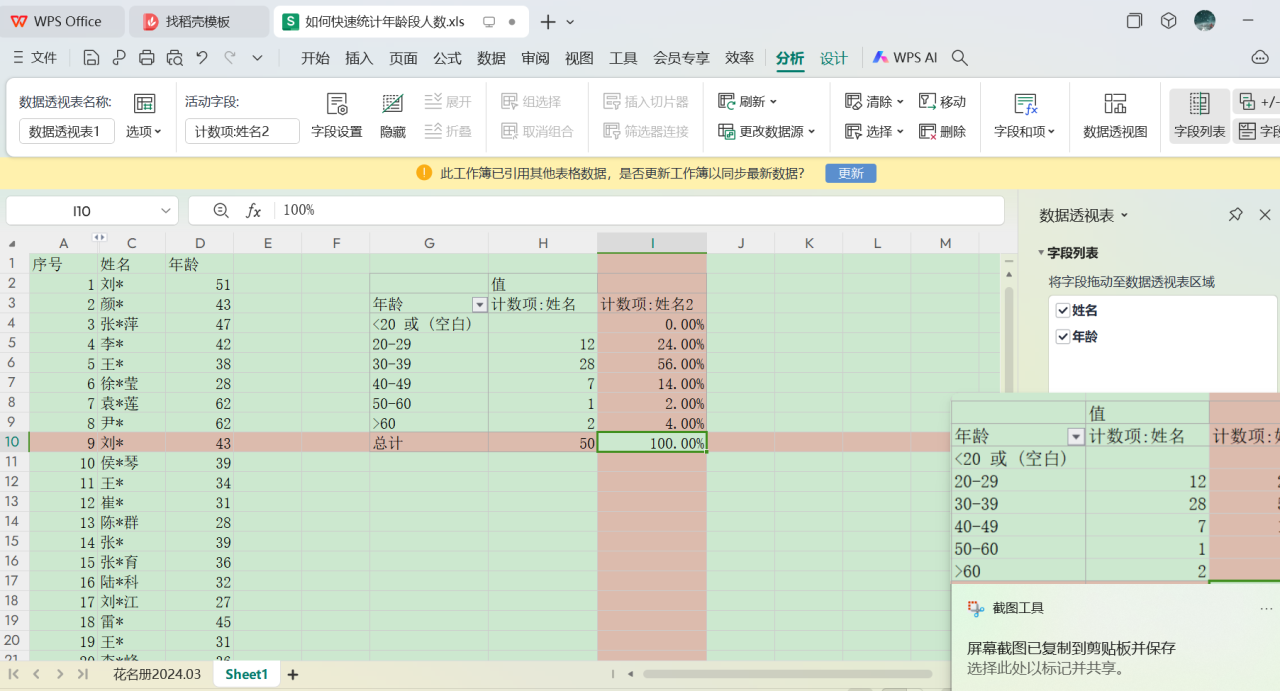Click the 移动 pivot table button
Image resolution: width=1280 pixels, height=691 pixels.
[943, 102]
